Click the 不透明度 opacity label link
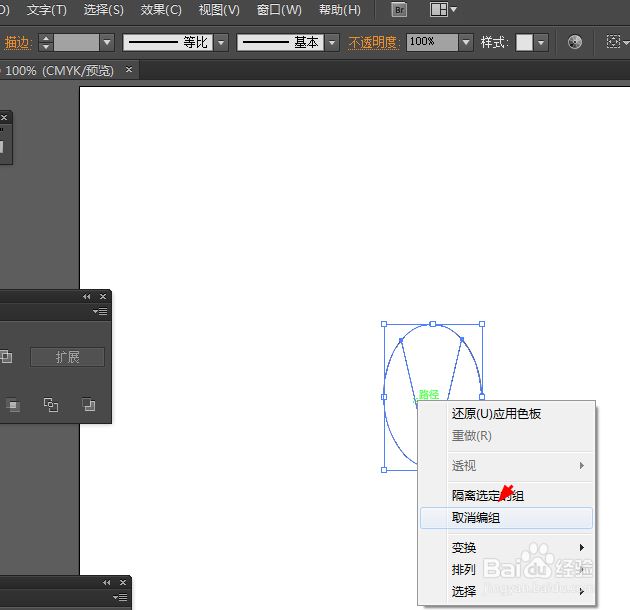The height and width of the screenshot is (610, 630). click(374, 42)
